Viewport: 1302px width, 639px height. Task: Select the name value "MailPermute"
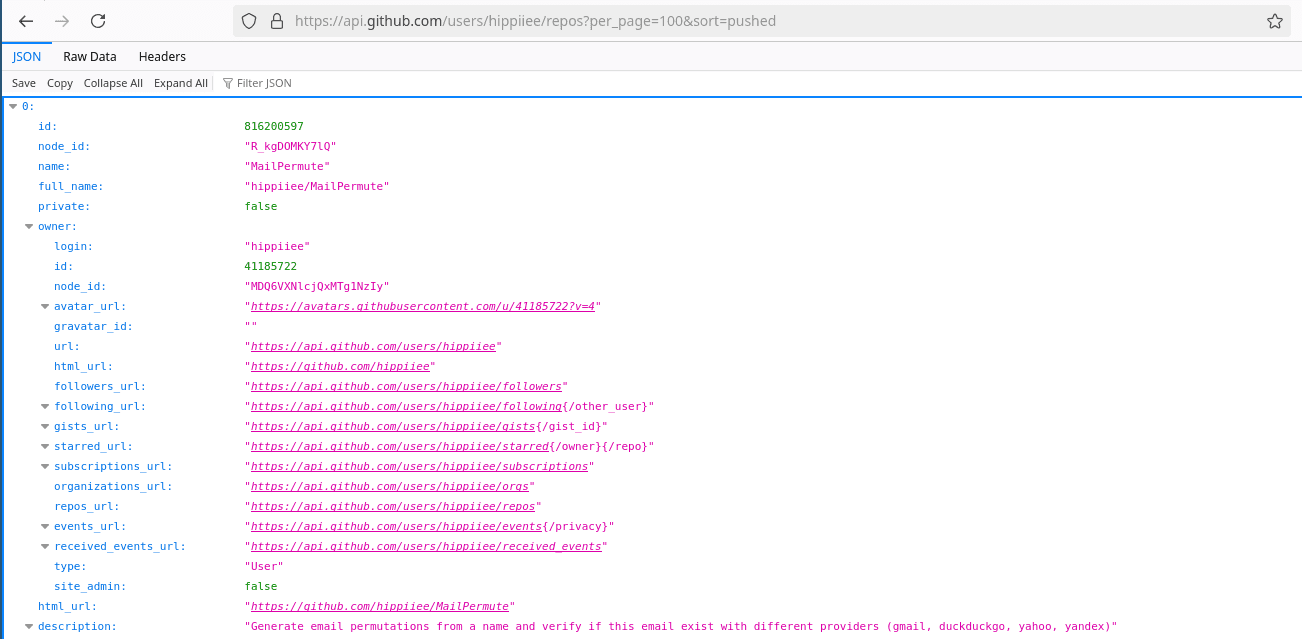[x=287, y=166]
